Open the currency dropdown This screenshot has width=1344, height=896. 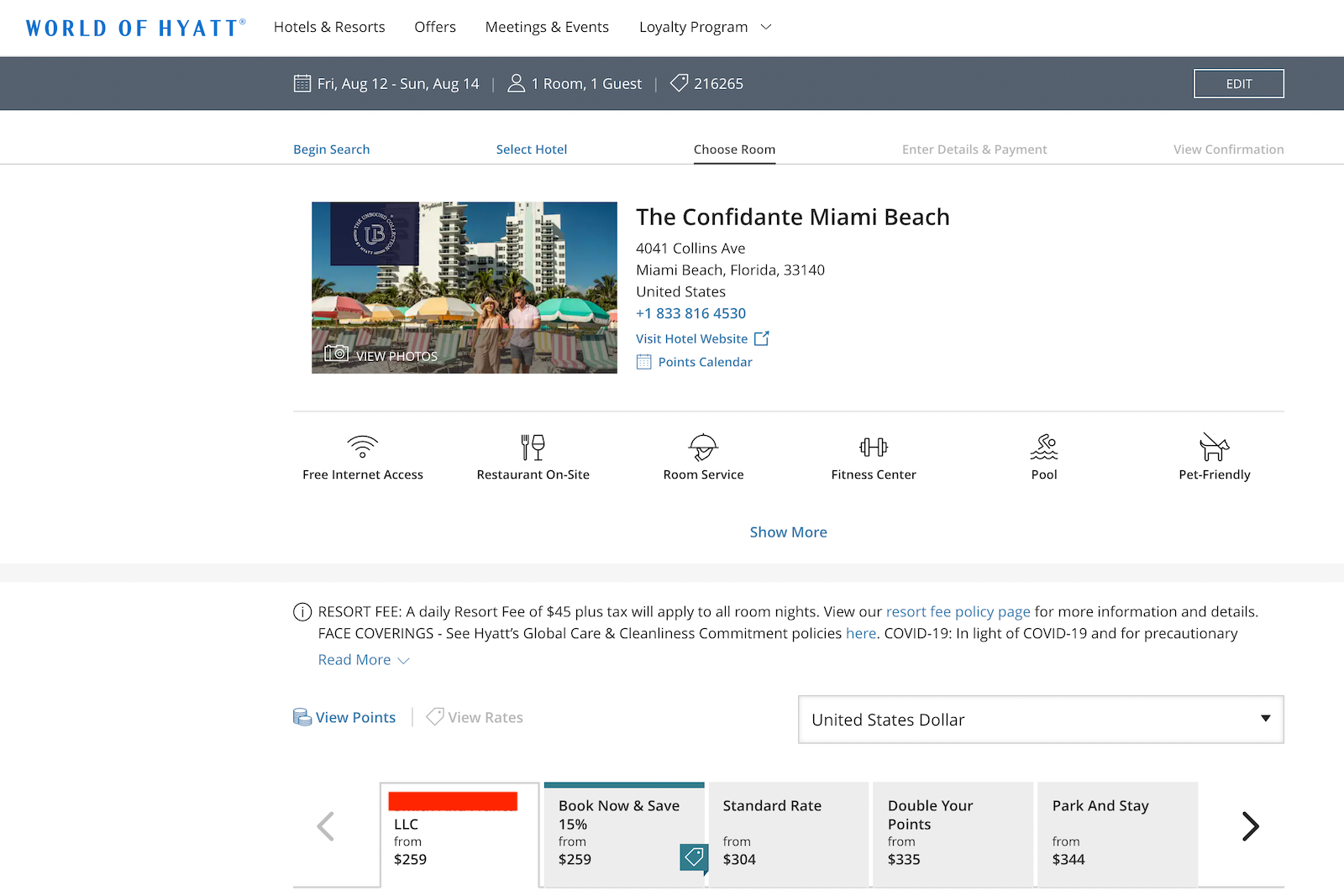pyautogui.click(x=1041, y=719)
